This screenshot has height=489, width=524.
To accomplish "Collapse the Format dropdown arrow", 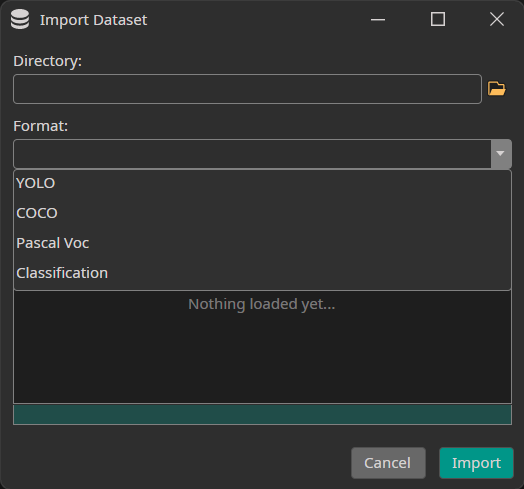I will (x=501, y=154).
